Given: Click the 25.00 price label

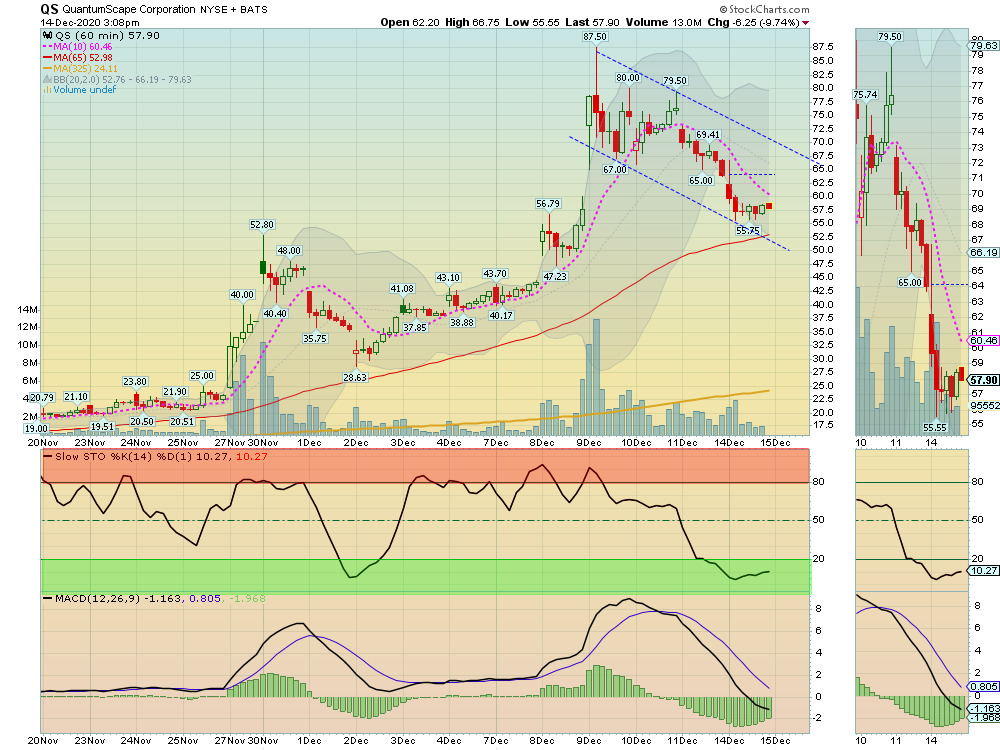Looking at the screenshot, I should tap(202, 376).
